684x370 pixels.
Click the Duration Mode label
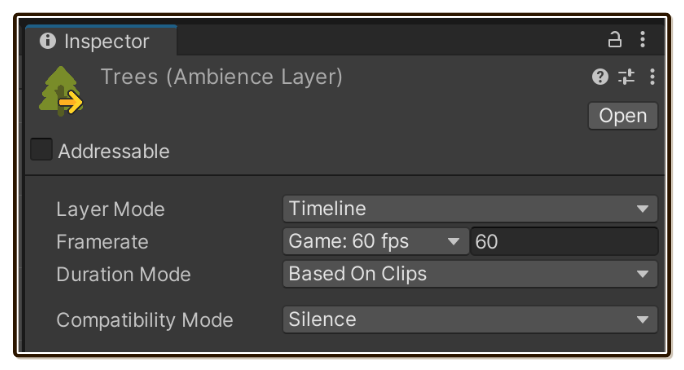[x=123, y=274]
